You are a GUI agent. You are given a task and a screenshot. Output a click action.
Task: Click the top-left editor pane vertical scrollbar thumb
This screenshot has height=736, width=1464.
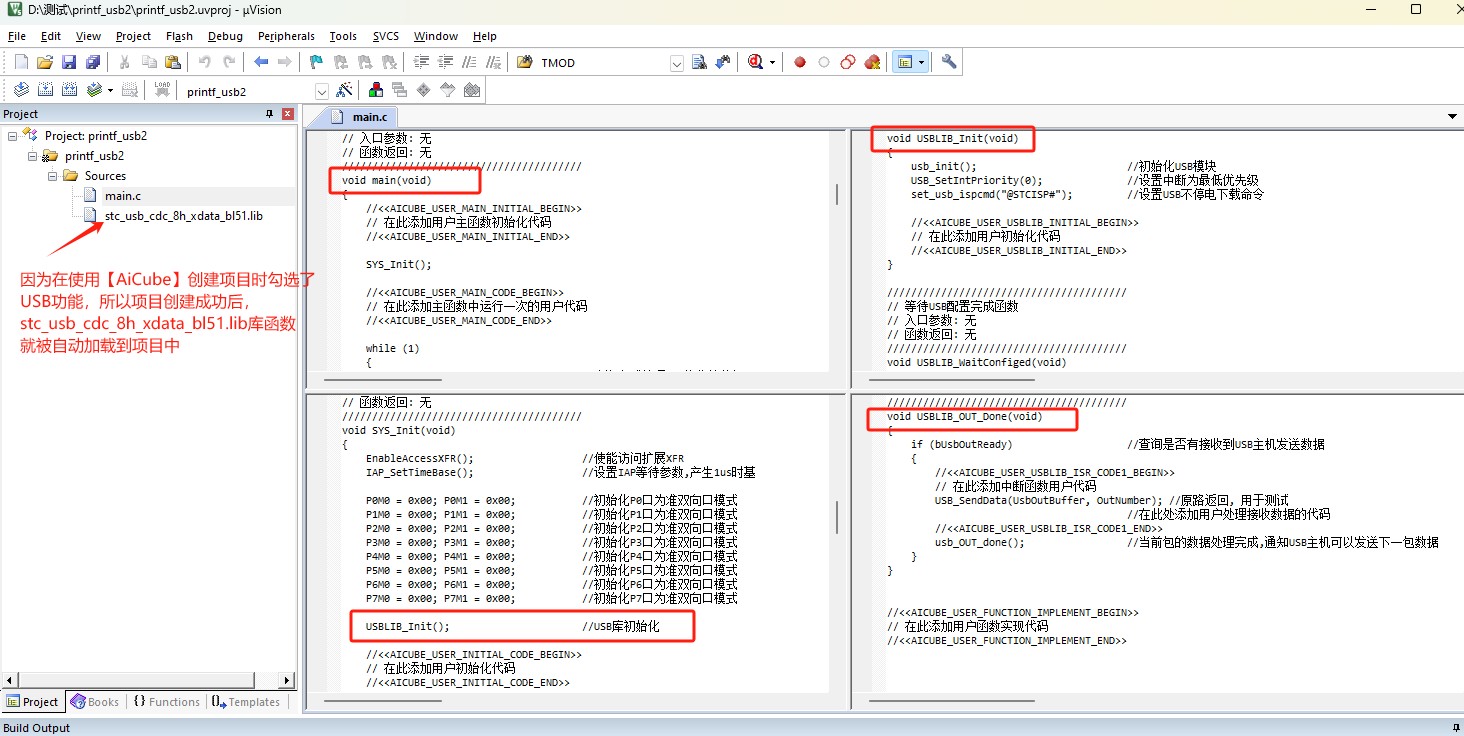click(x=837, y=194)
